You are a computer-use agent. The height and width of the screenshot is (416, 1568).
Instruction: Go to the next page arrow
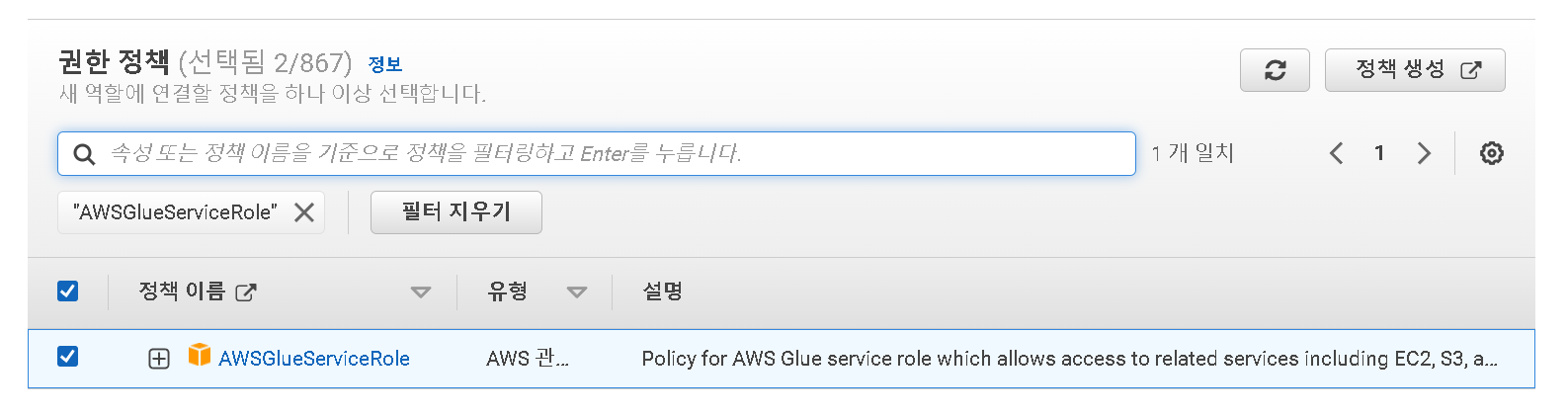pos(1424,153)
